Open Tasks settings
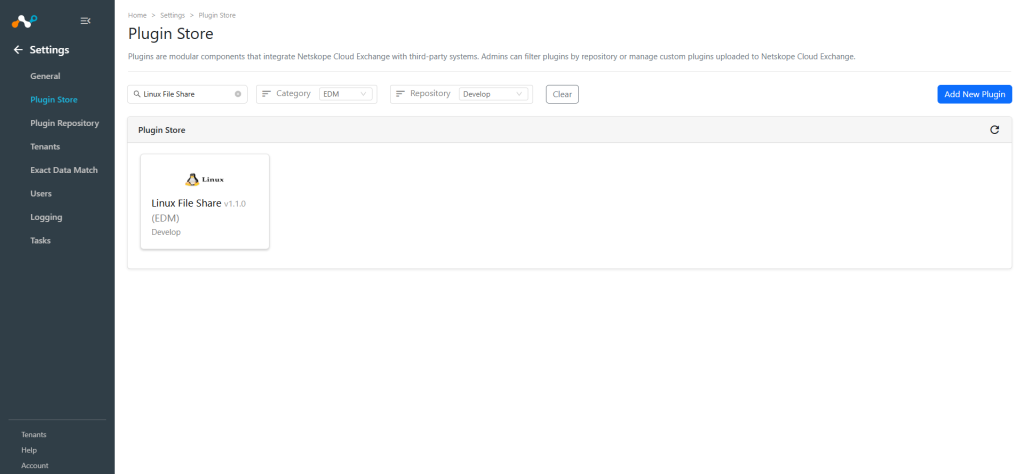Viewport: 1024px width, 474px height. pyautogui.click(x=40, y=241)
